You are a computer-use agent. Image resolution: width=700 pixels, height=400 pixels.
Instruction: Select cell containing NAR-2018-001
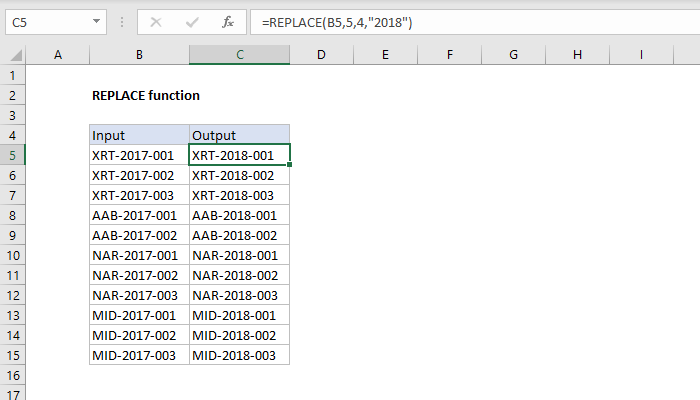coord(239,255)
